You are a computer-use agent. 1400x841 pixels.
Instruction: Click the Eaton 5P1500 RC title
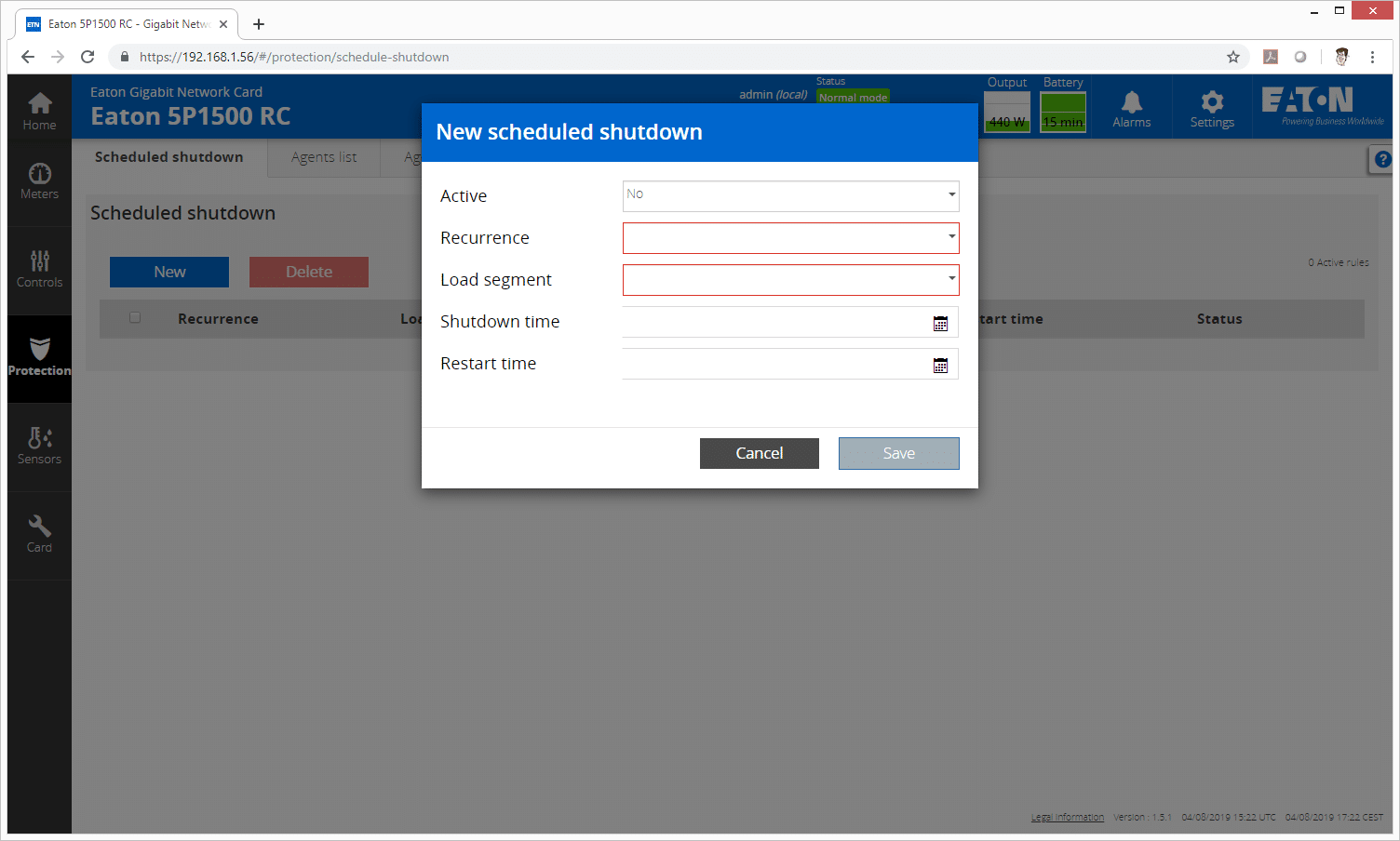click(191, 116)
